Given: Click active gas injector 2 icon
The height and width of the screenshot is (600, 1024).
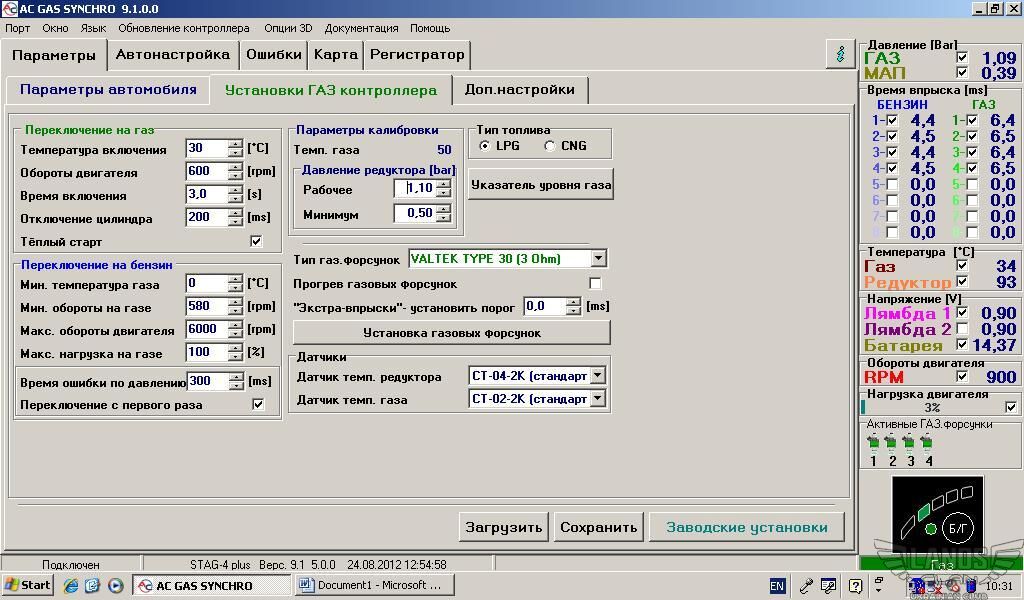Looking at the screenshot, I should pyautogui.click(x=891, y=443).
